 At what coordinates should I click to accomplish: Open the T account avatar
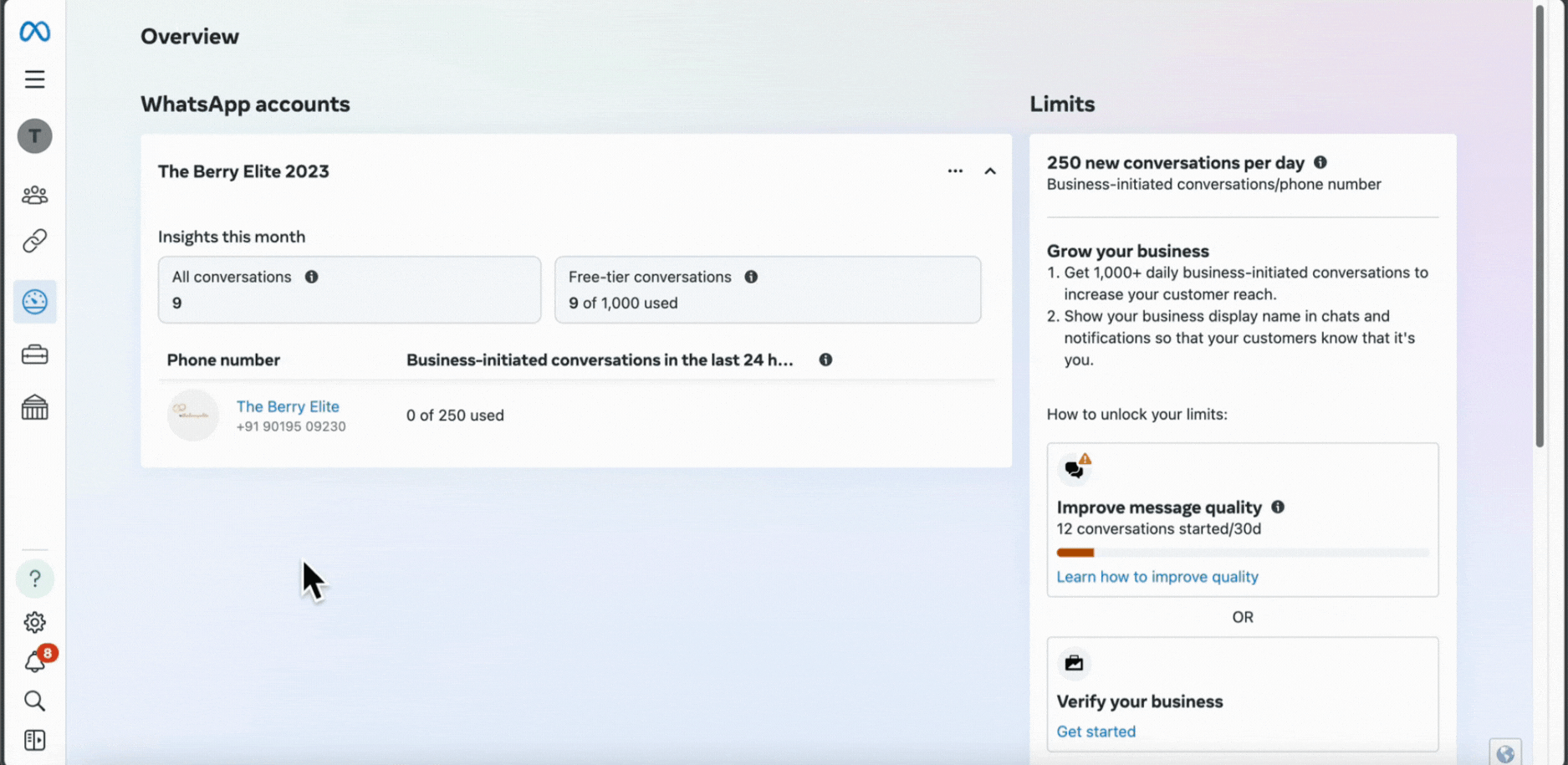(34, 136)
